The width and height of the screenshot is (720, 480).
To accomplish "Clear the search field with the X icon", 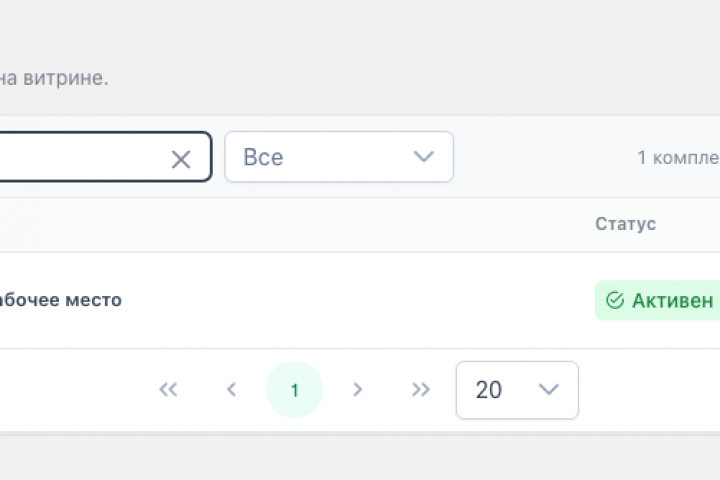I will pos(181,160).
